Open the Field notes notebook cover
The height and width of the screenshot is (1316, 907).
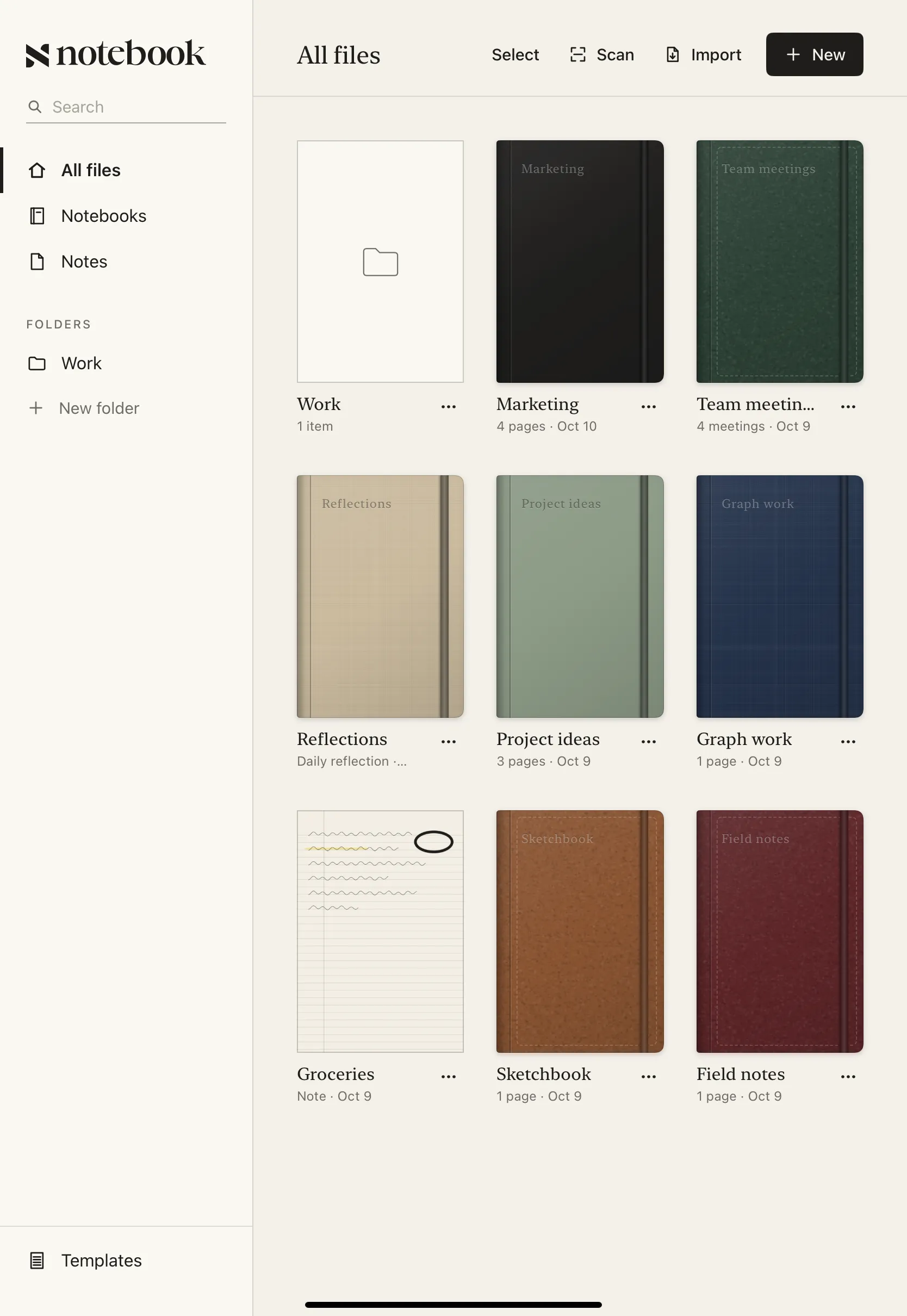tap(780, 932)
